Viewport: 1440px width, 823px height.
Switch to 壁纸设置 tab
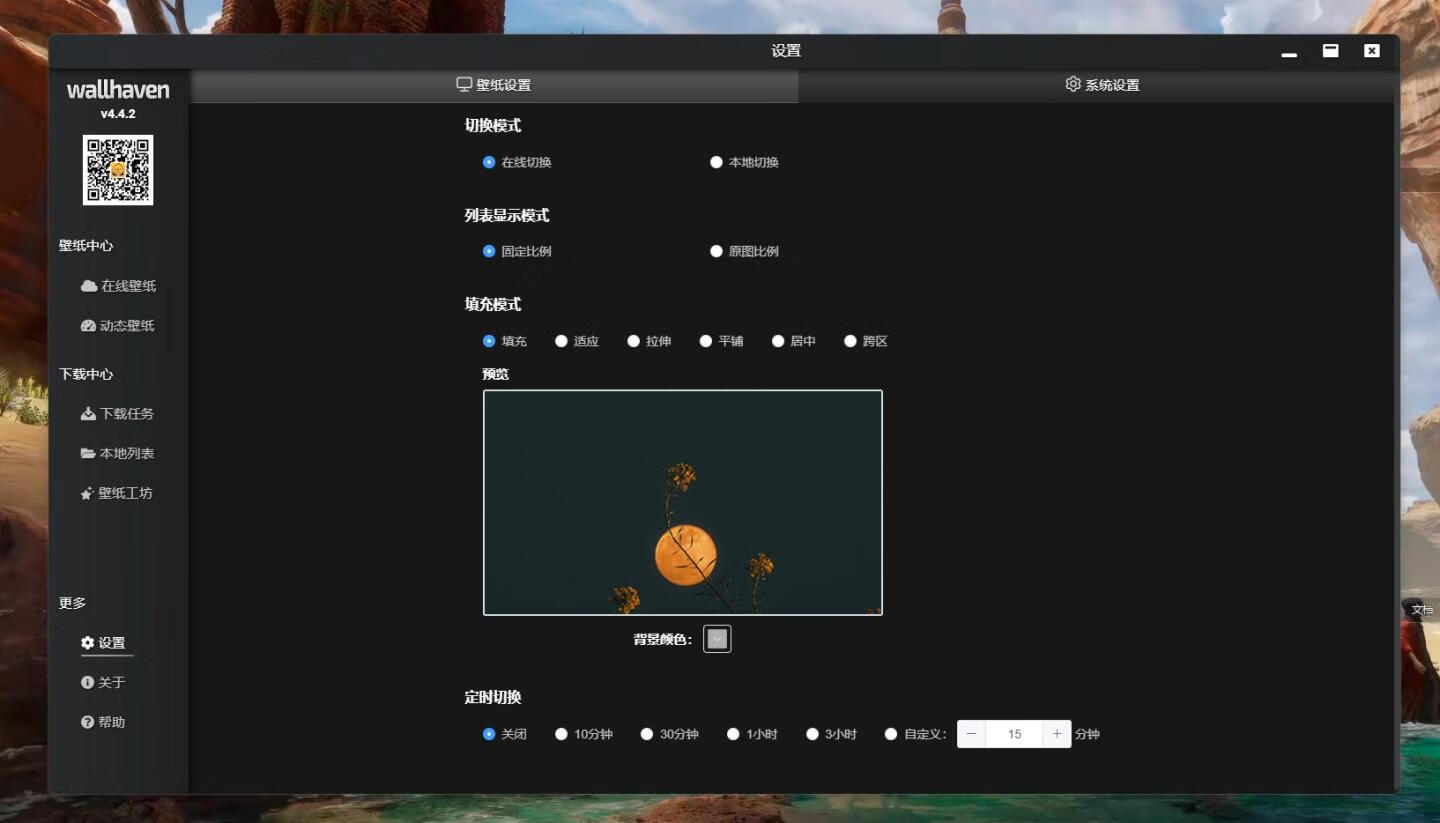coord(494,85)
